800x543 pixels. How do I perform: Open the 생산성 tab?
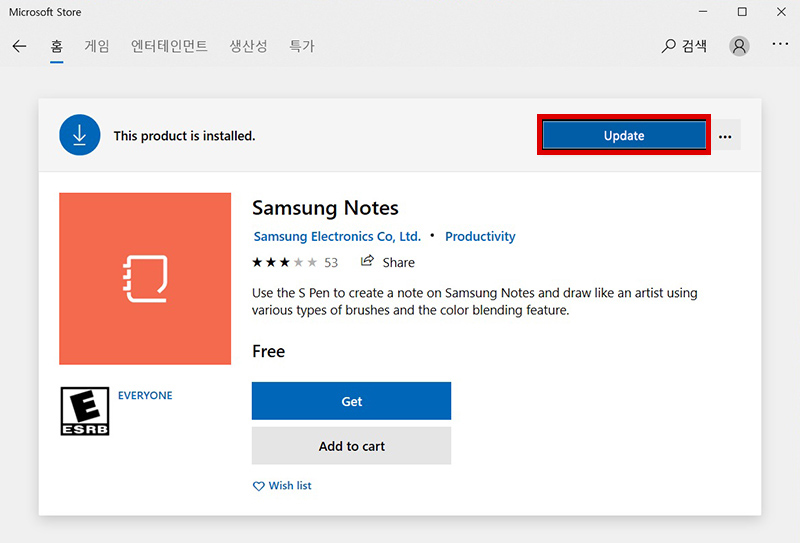point(248,46)
